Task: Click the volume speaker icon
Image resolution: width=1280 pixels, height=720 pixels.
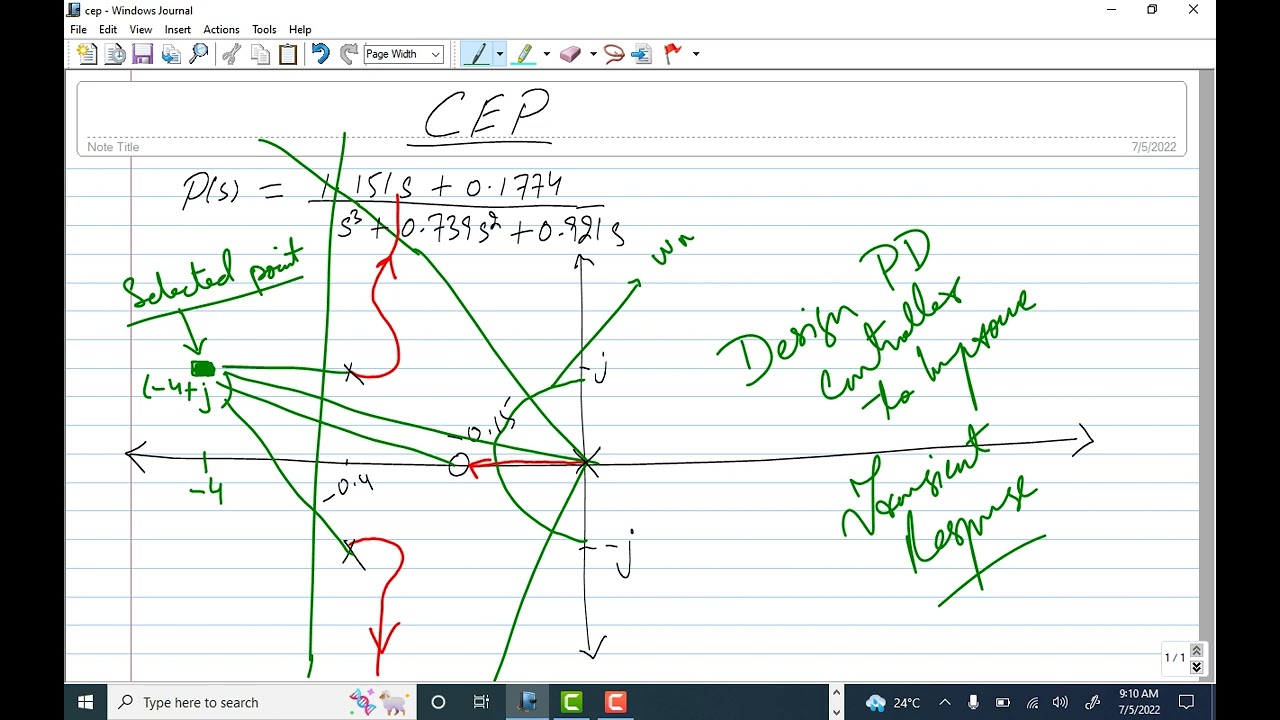Action: [1060, 702]
